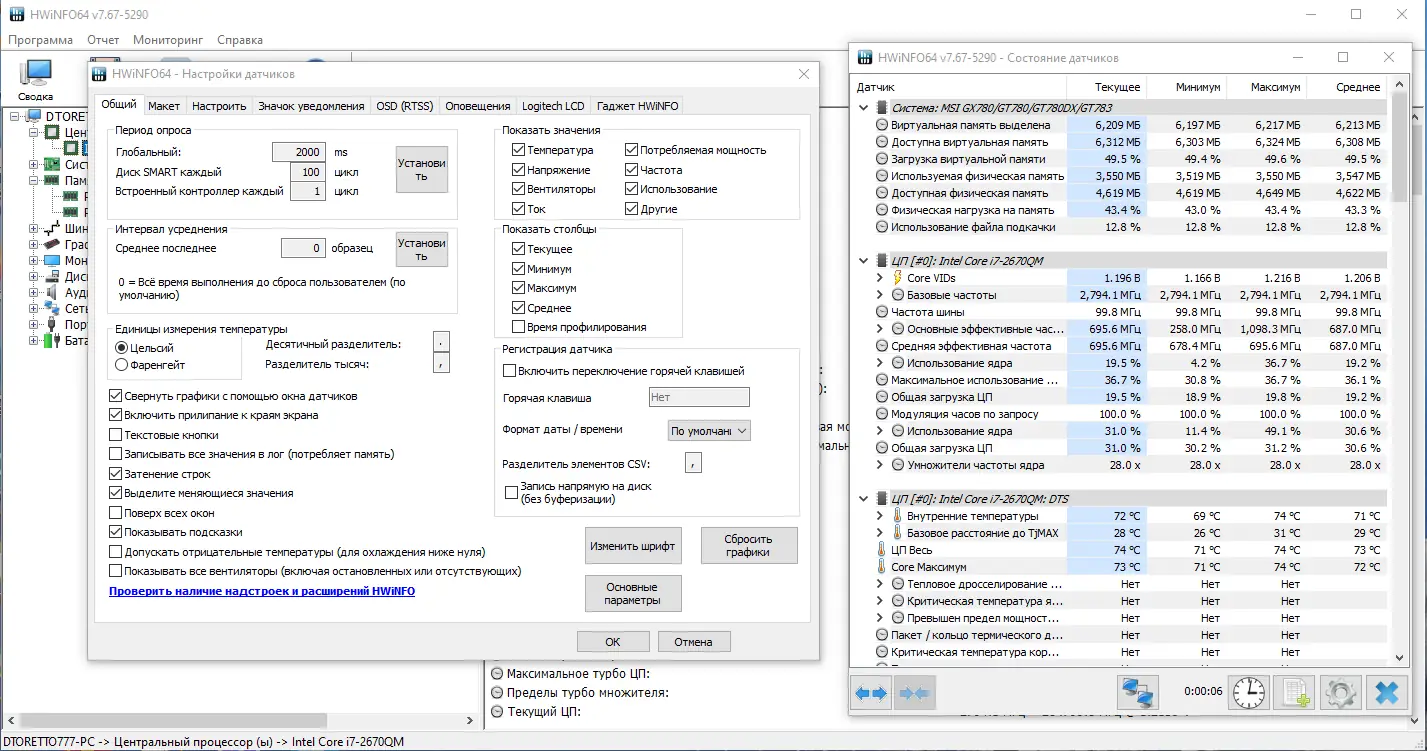Click the sensor icon beside Частота шины

pos(882,312)
